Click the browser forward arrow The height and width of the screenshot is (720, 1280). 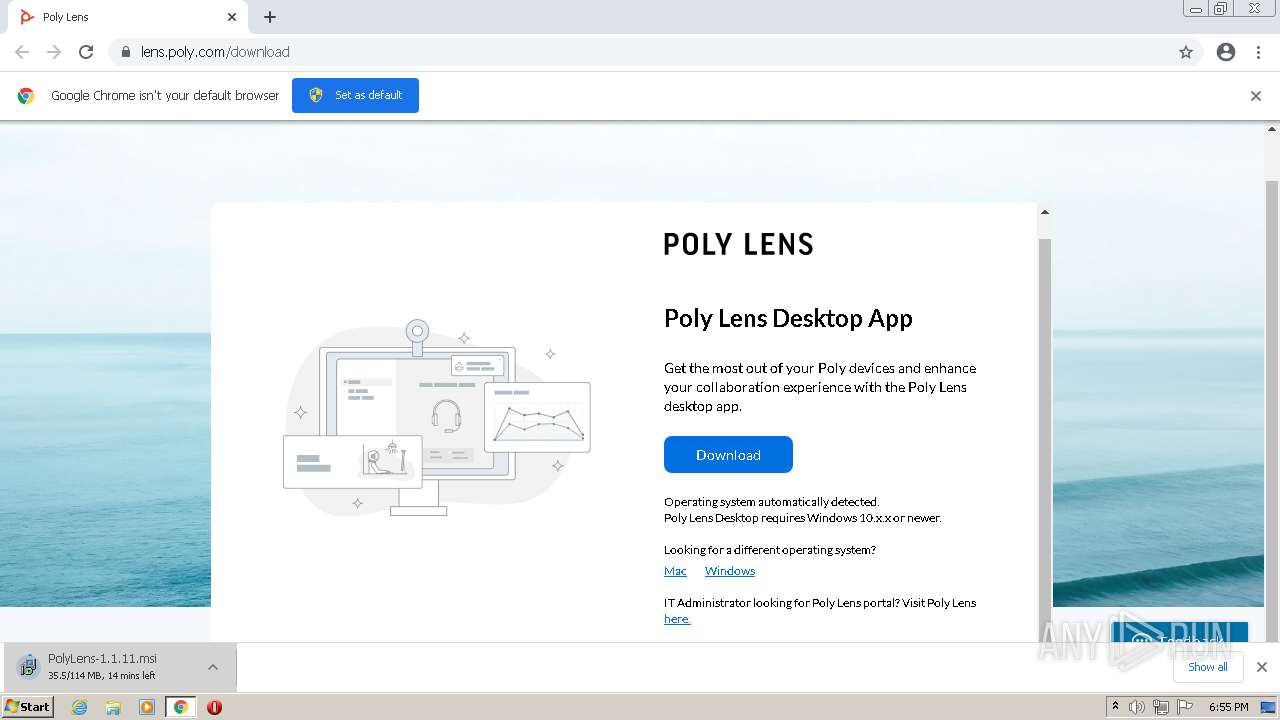click(x=54, y=52)
